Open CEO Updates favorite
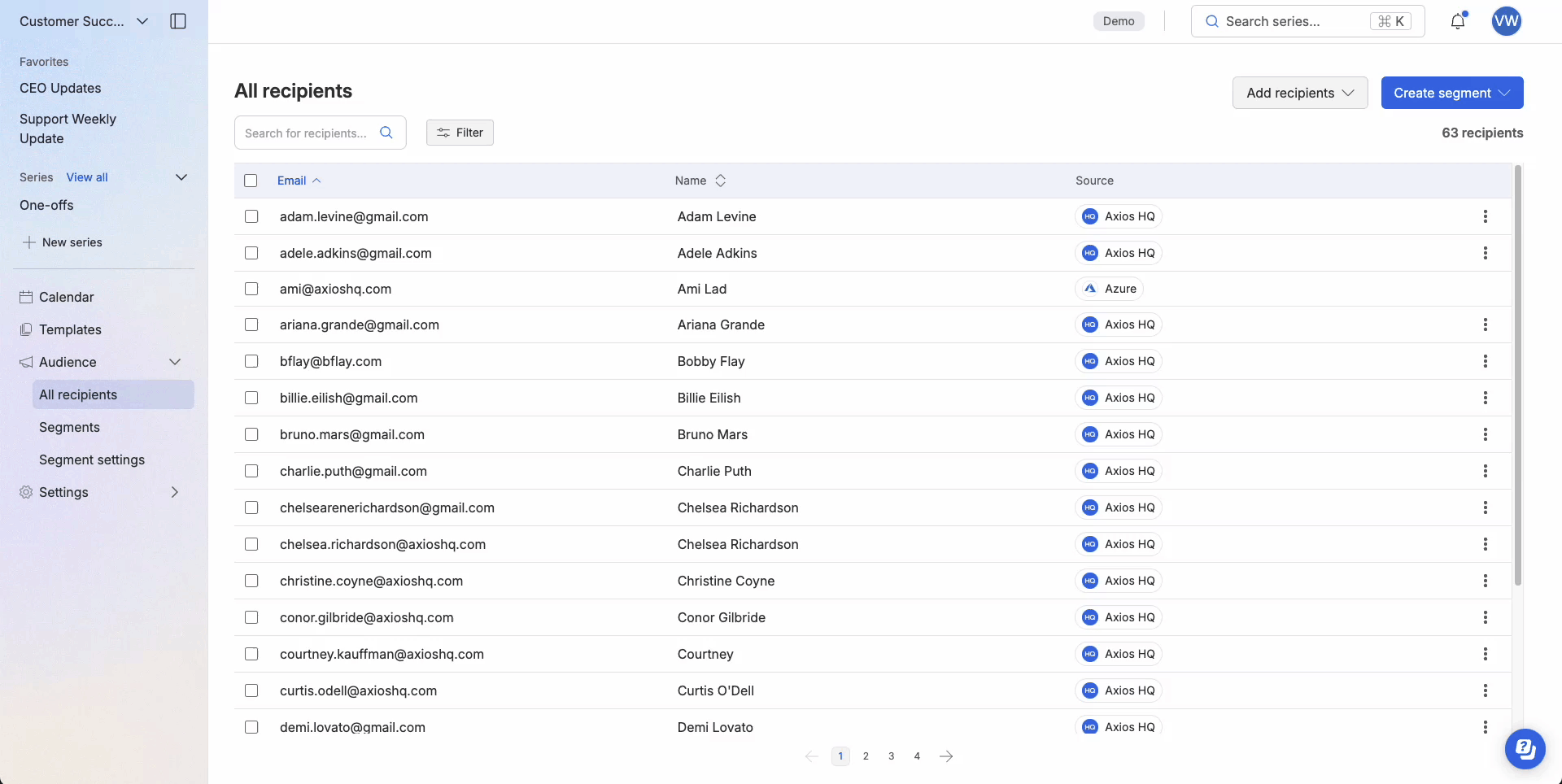This screenshot has height=784, width=1562. (60, 88)
